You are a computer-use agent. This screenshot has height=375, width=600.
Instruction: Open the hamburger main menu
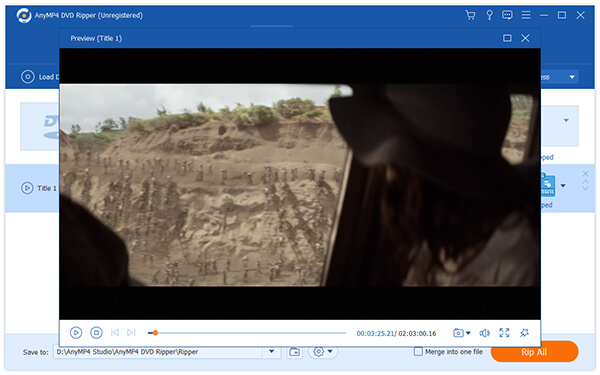point(526,15)
